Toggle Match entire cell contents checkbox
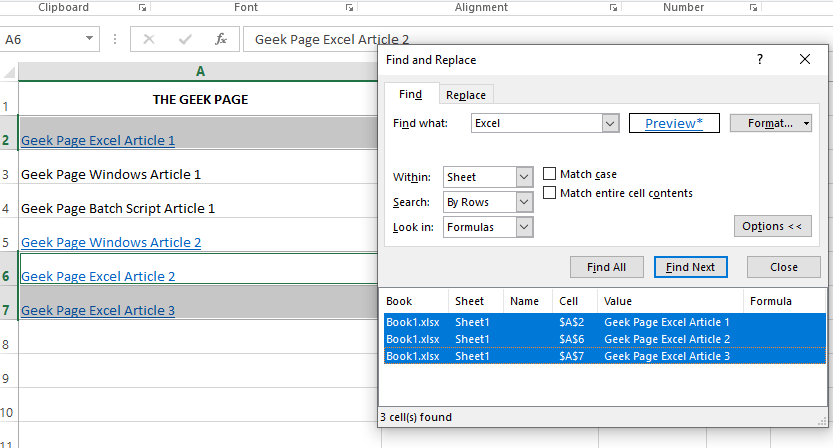The image size is (833, 448). tap(549, 193)
